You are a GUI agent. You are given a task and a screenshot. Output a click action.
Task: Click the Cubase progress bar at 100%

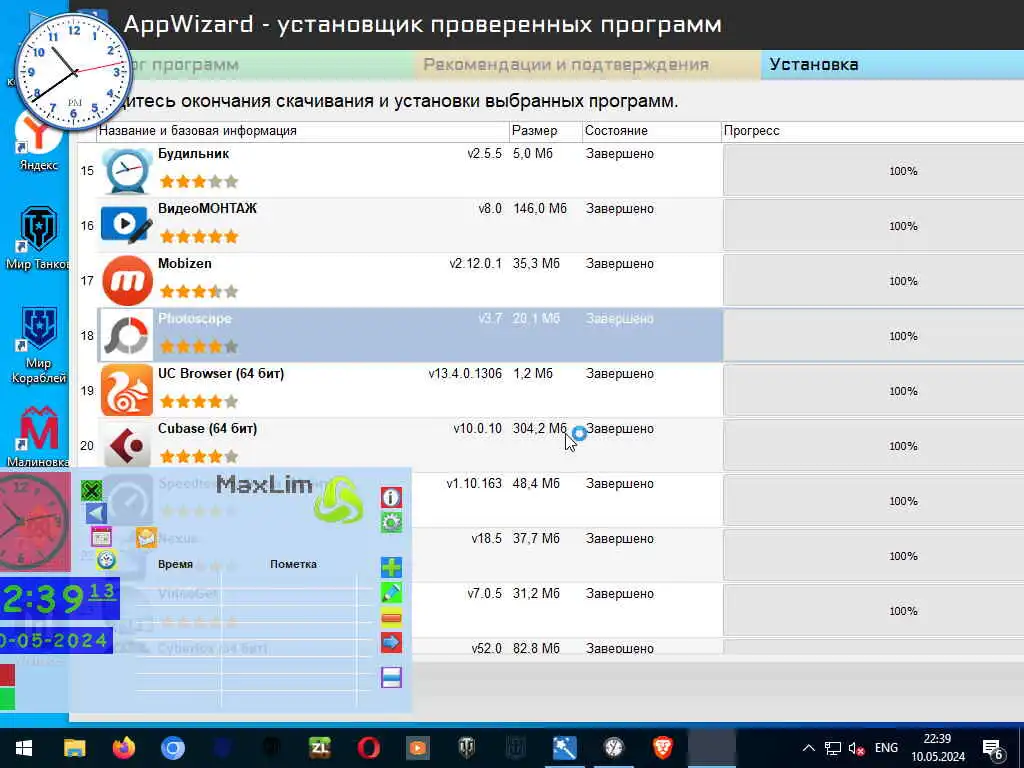tap(874, 445)
